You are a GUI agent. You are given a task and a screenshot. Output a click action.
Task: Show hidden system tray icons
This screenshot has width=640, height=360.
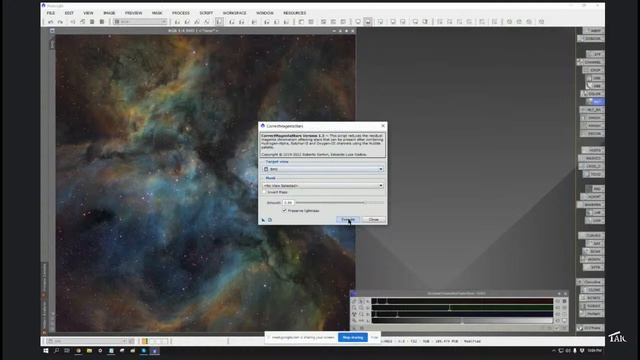(x=554, y=351)
